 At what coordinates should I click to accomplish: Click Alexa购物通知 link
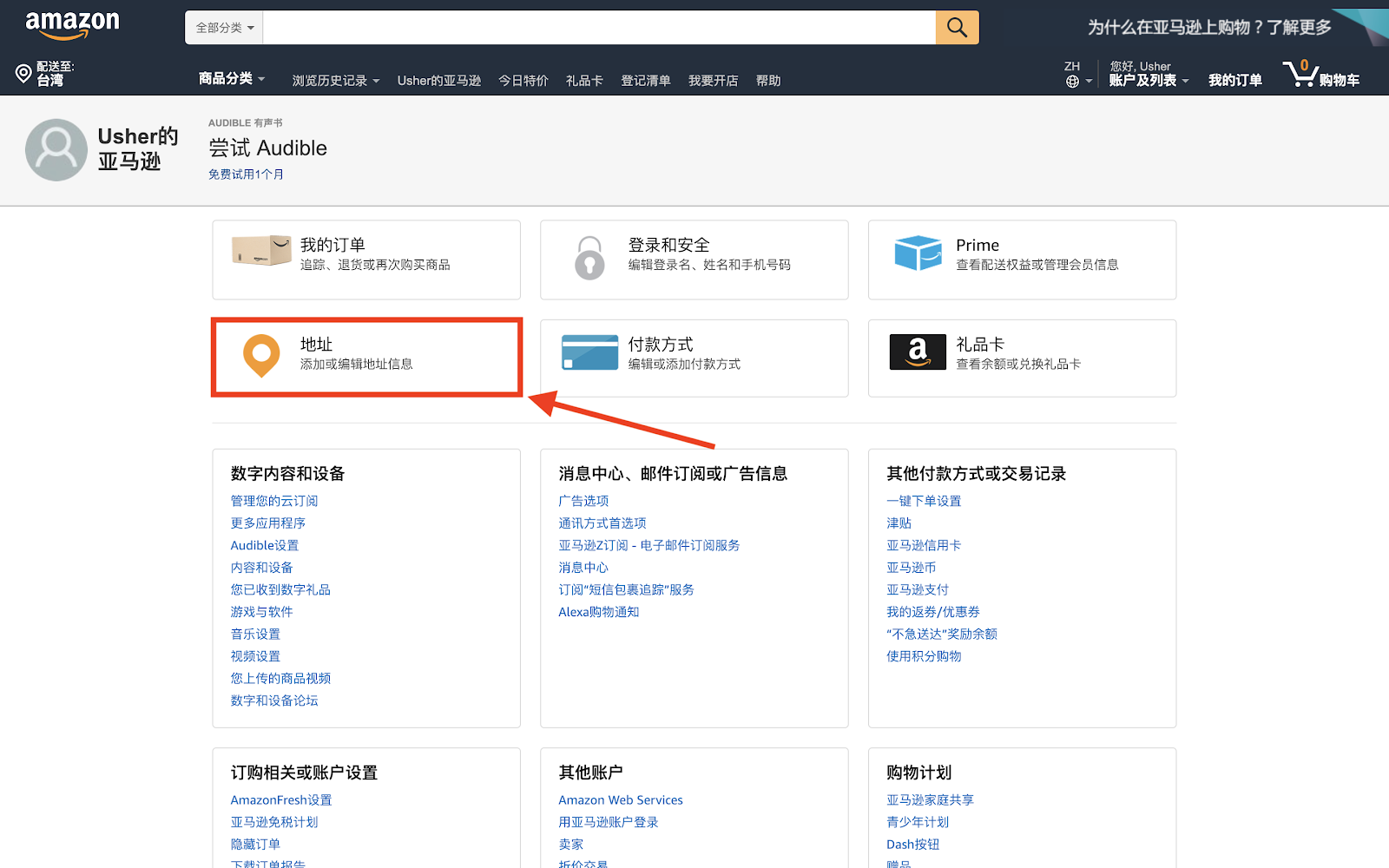(x=599, y=612)
